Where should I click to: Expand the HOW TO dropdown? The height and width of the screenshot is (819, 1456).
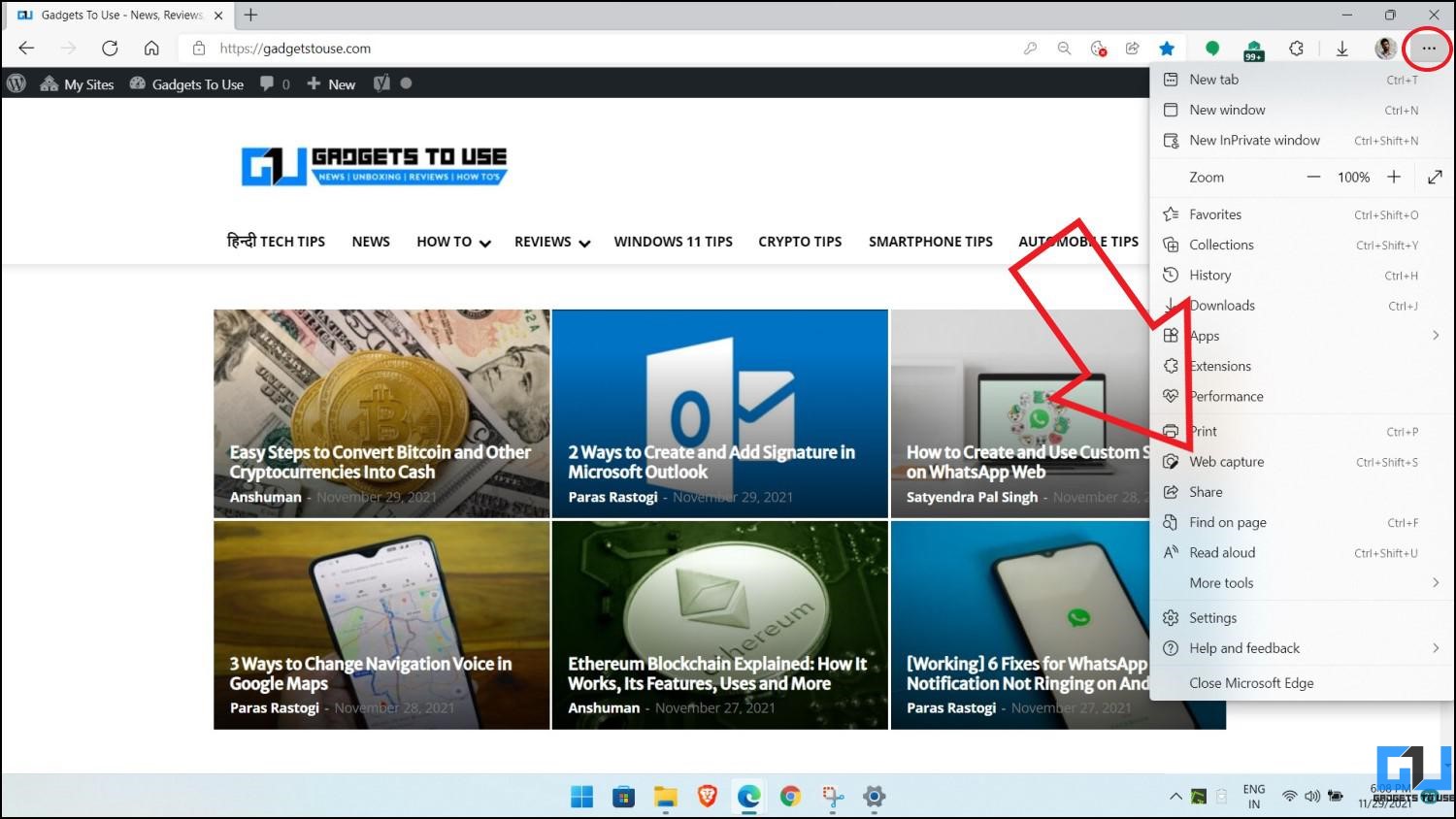pyautogui.click(x=453, y=241)
